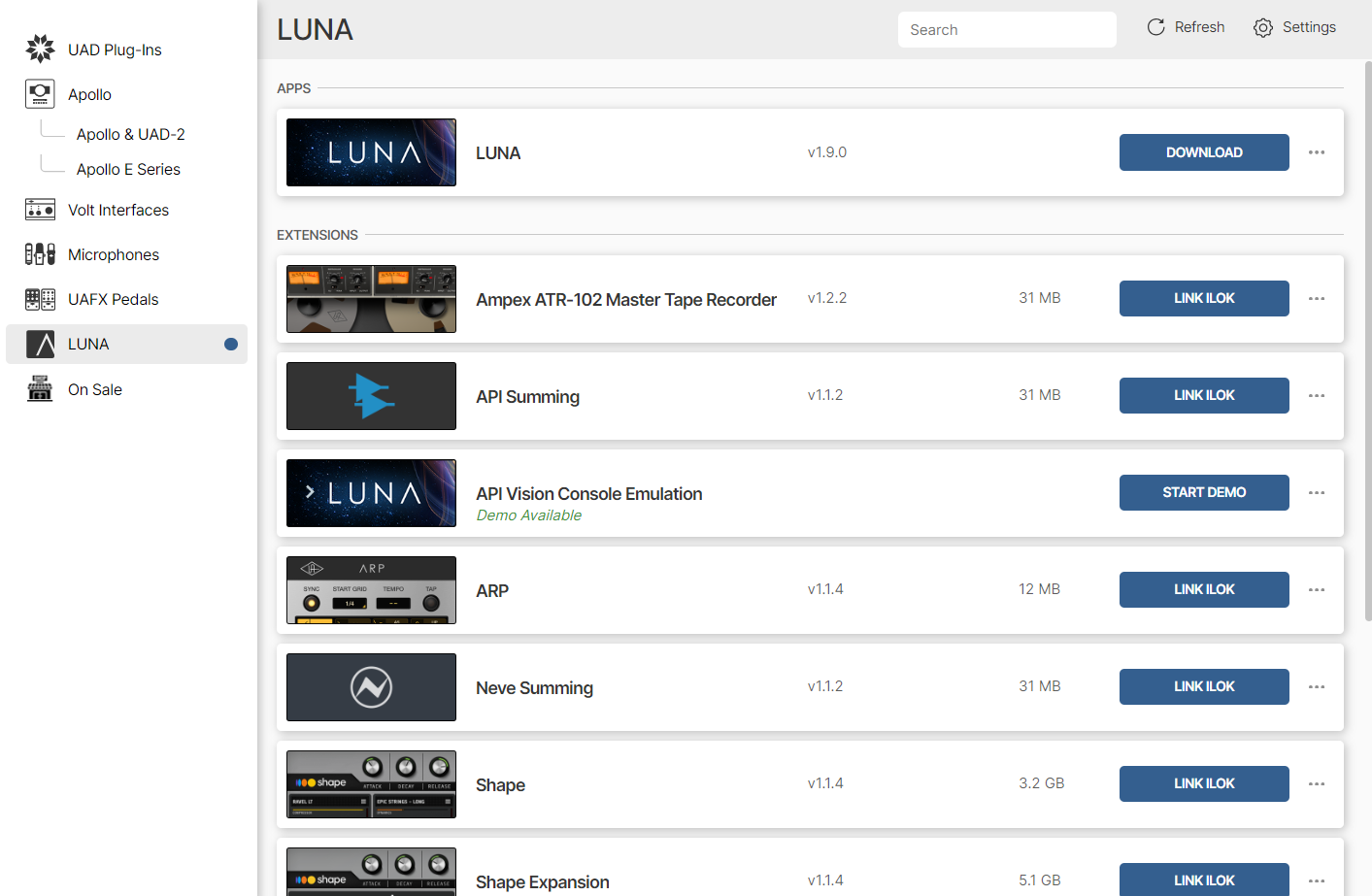Select Apollo & UAD-2 sub-item

(131, 134)
